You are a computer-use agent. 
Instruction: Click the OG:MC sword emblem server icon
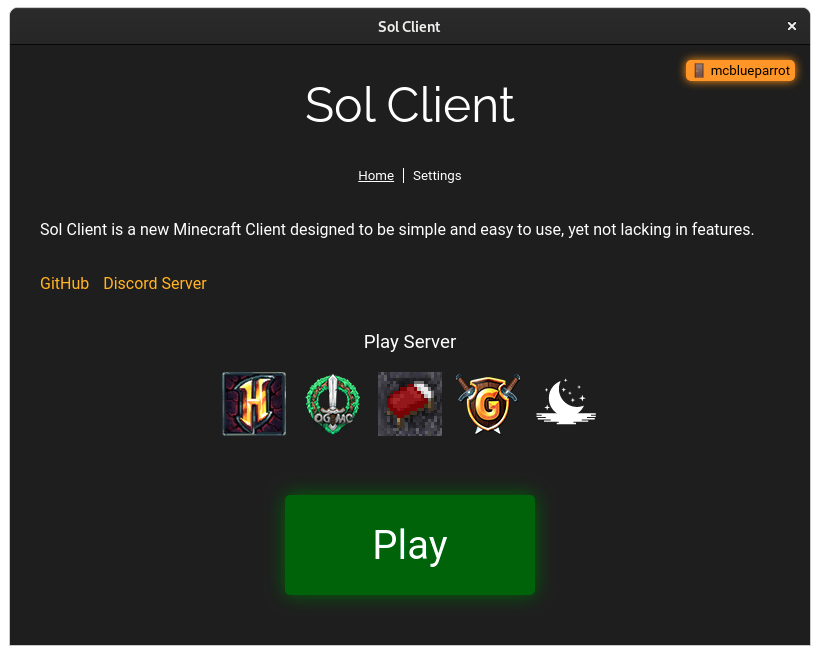[x=331, y=403]
